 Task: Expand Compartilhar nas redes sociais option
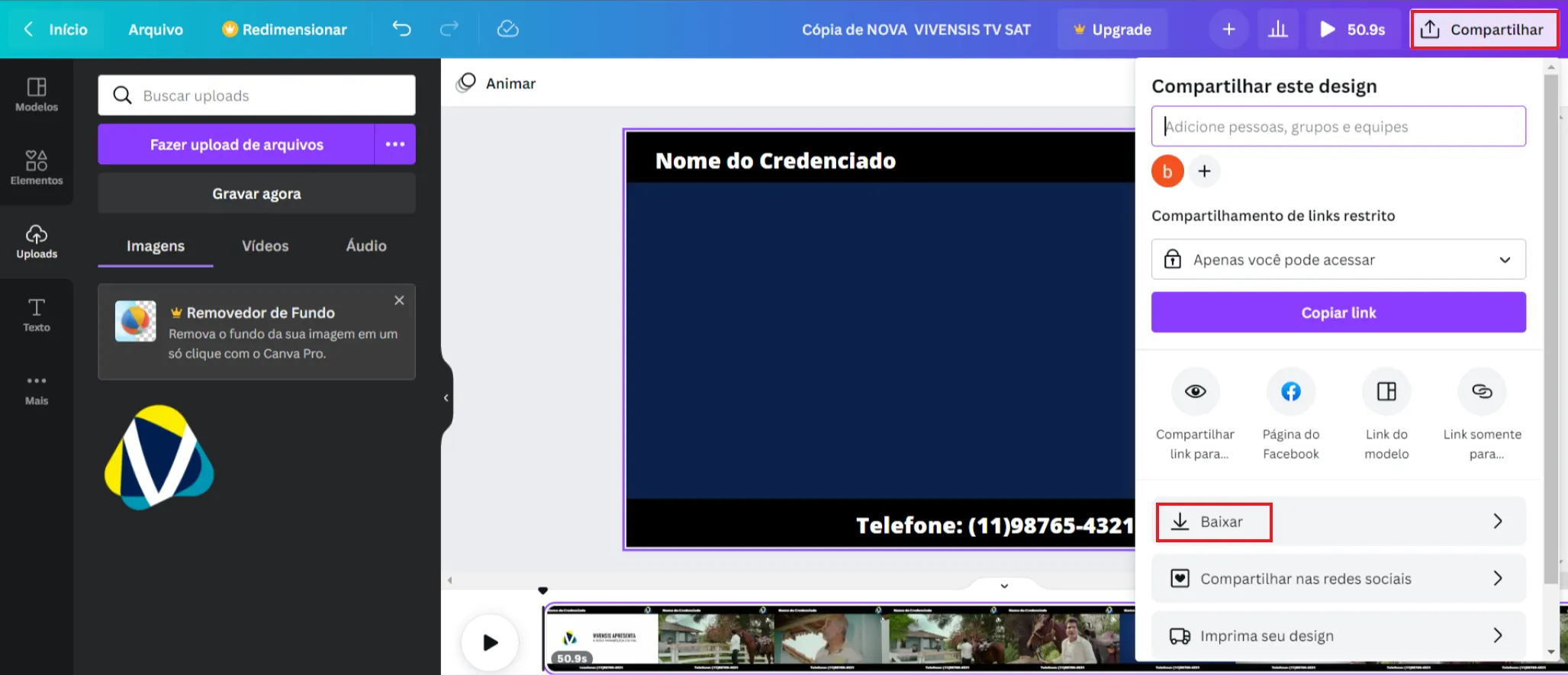point(1338,579)
